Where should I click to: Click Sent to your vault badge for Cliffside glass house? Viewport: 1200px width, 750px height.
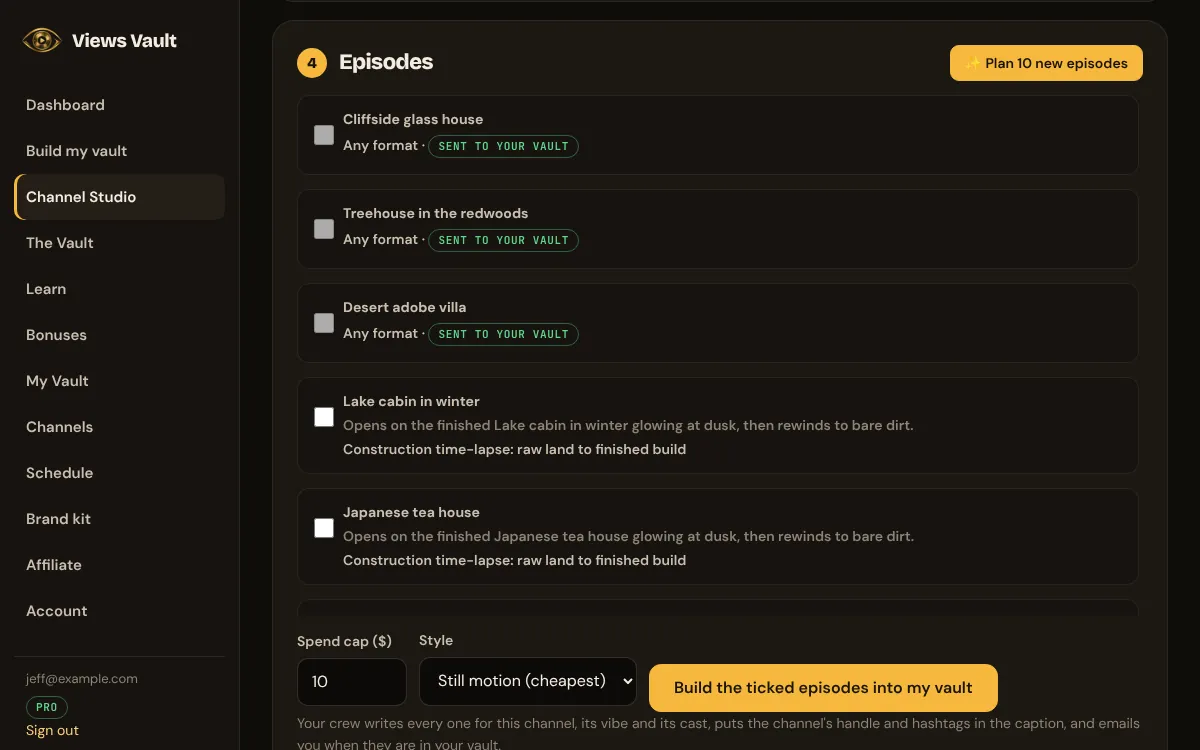point(503,146)
